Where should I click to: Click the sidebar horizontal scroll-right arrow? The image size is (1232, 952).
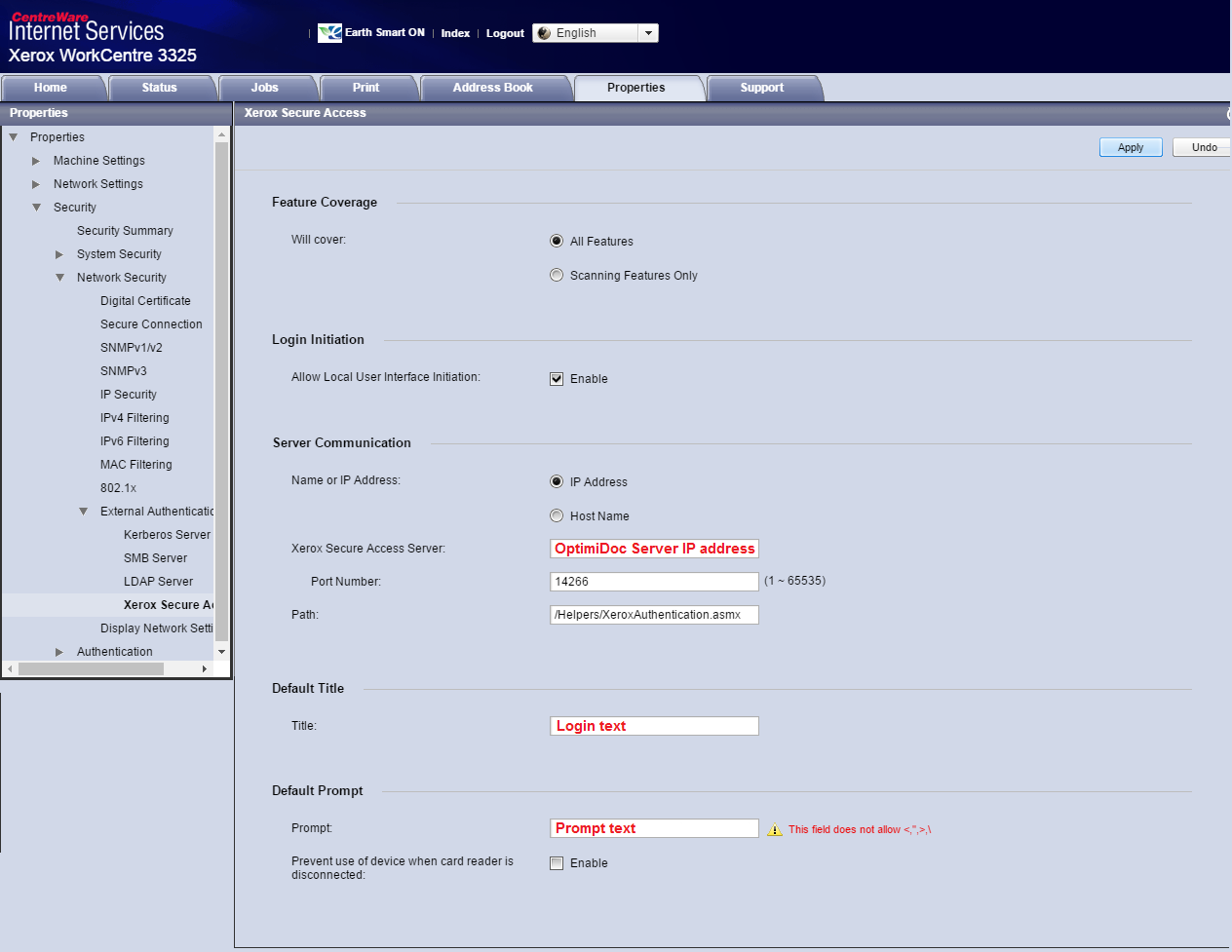coord(205,668)
